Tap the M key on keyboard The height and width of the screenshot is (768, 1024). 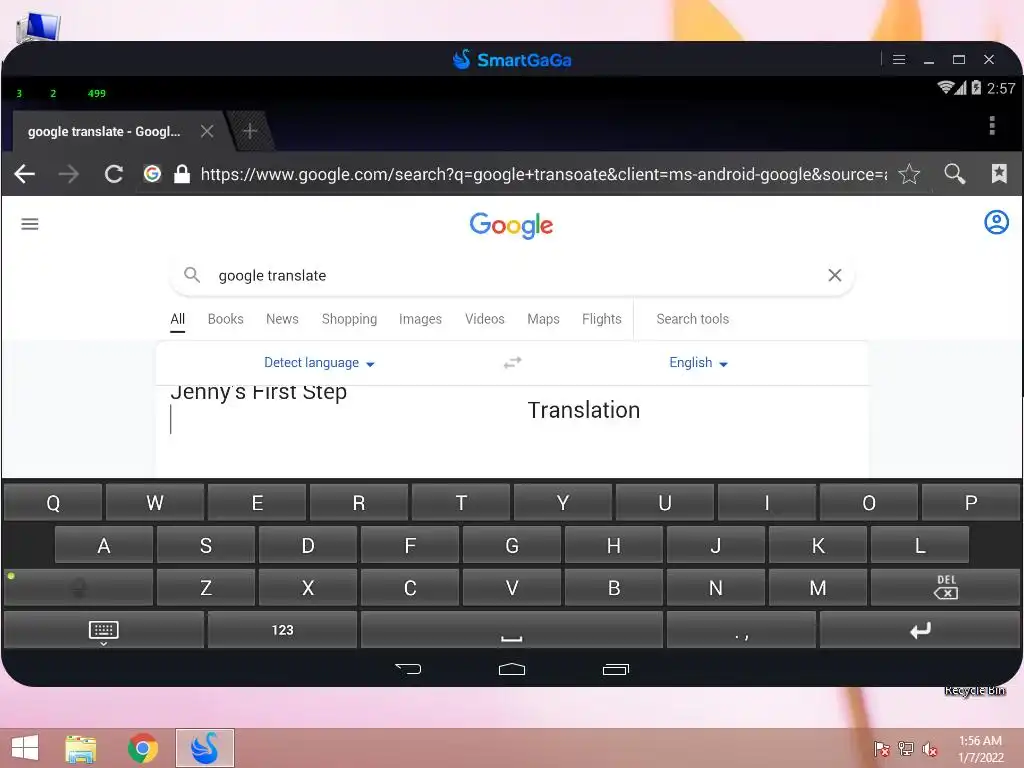pos(818,587)
